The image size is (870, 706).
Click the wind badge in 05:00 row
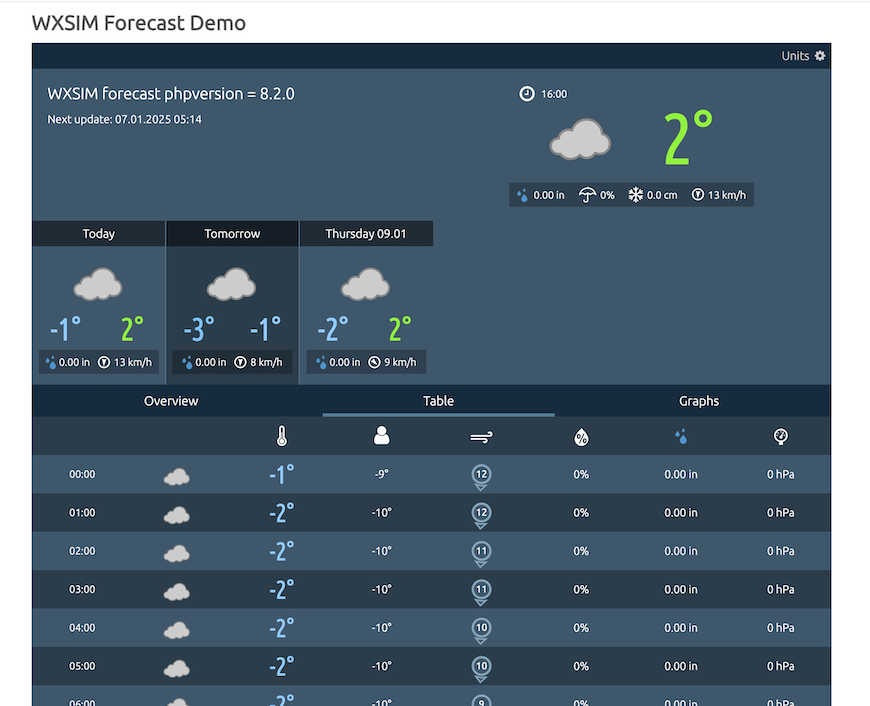(x=481, y=668)
